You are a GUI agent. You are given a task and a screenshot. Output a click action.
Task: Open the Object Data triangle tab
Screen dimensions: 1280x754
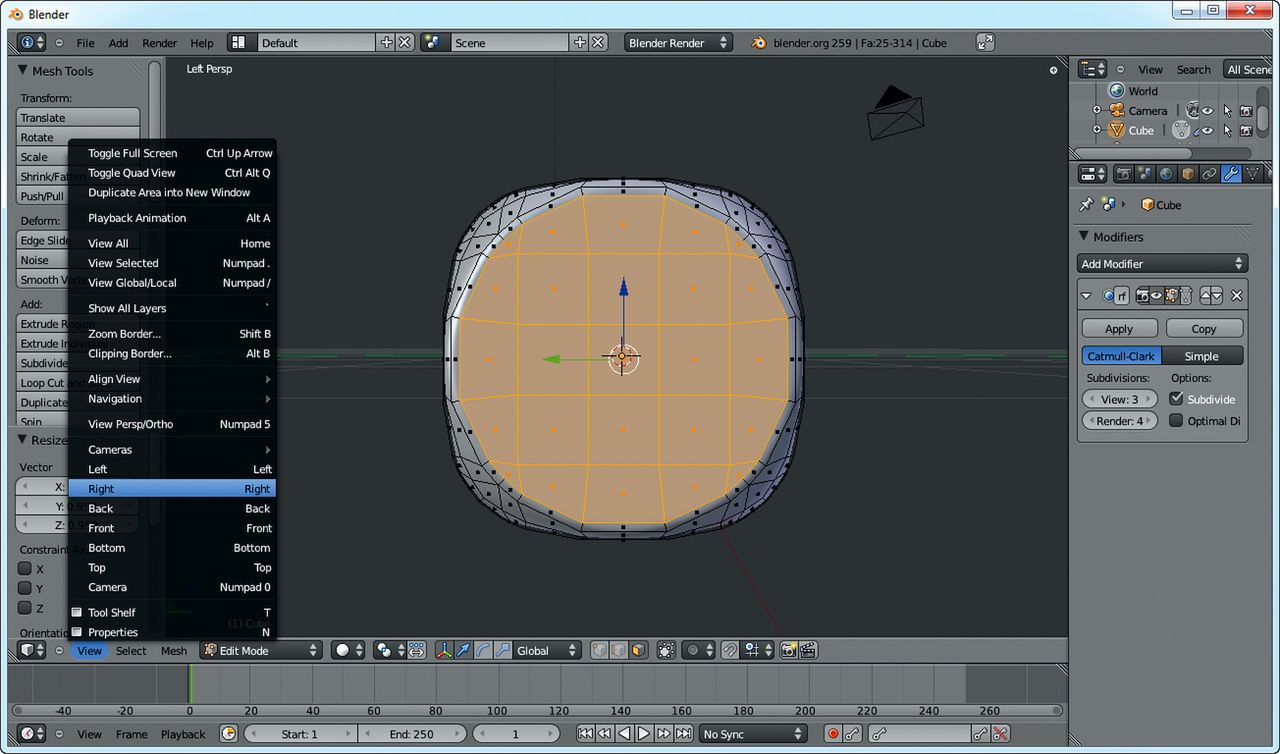pyautogui.click(x=1252, y=174)
